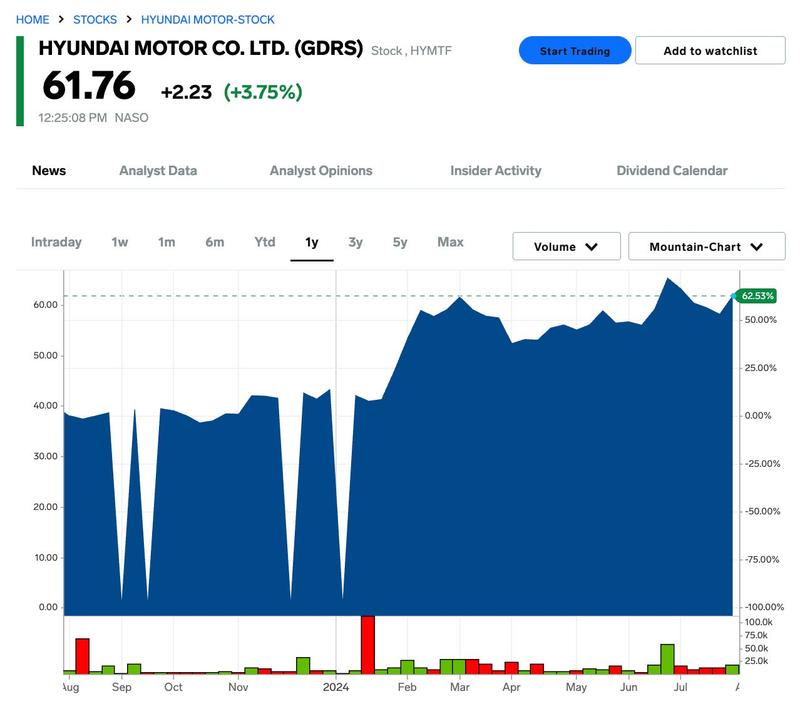Click the 2024 x-axis label

click(x=336, y=687)
